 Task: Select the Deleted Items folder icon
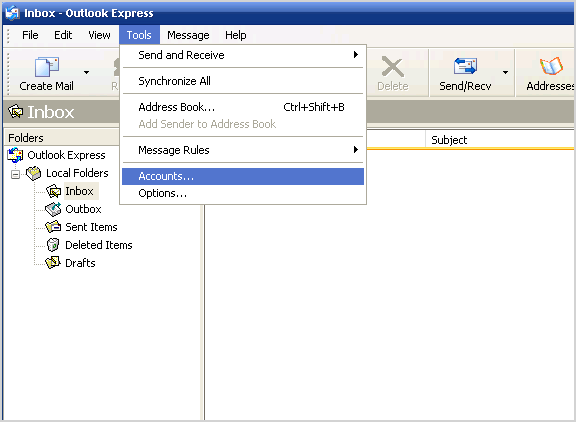pos(53,245)
